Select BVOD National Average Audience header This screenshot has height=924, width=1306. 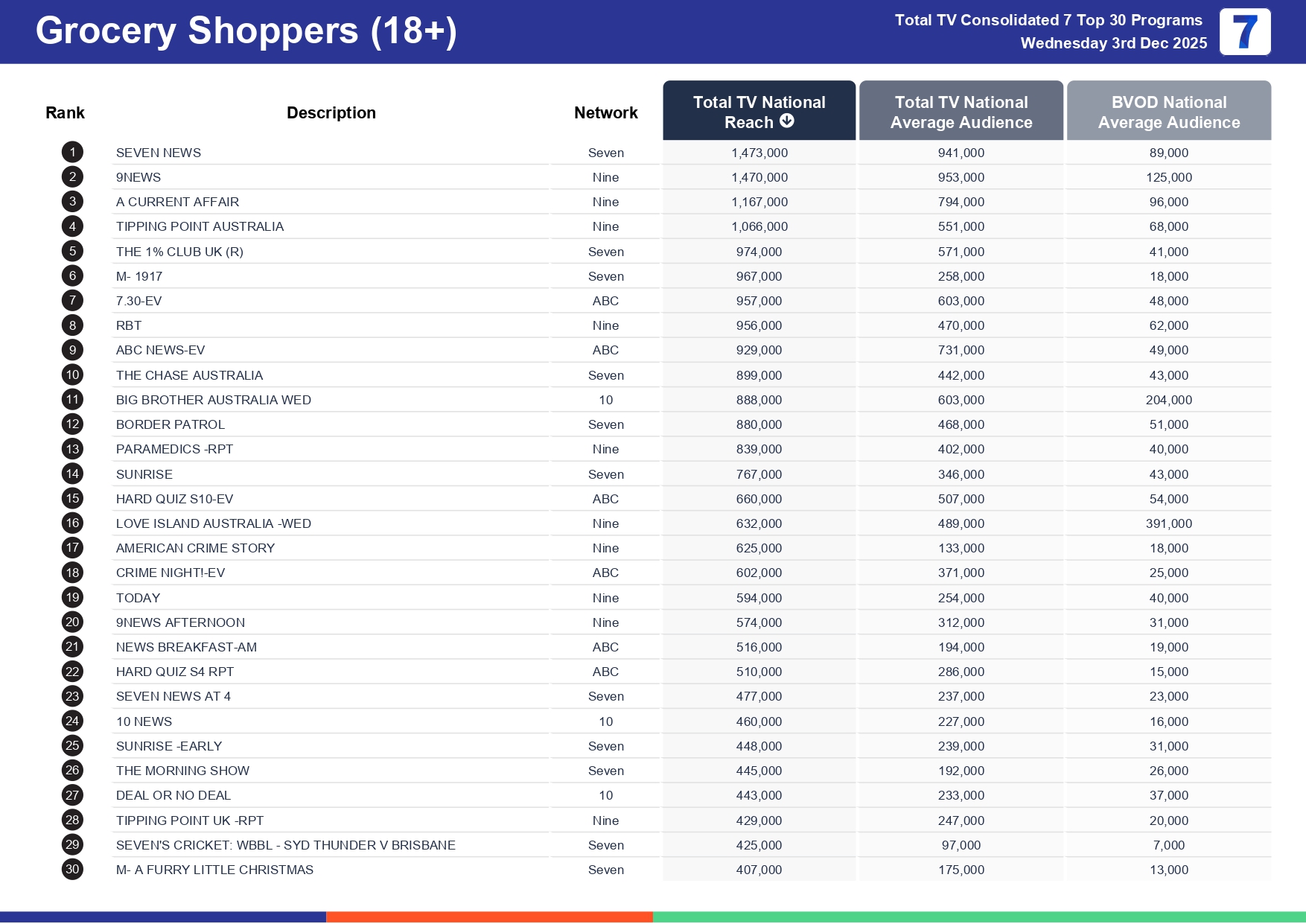(x=1168, y=112)
